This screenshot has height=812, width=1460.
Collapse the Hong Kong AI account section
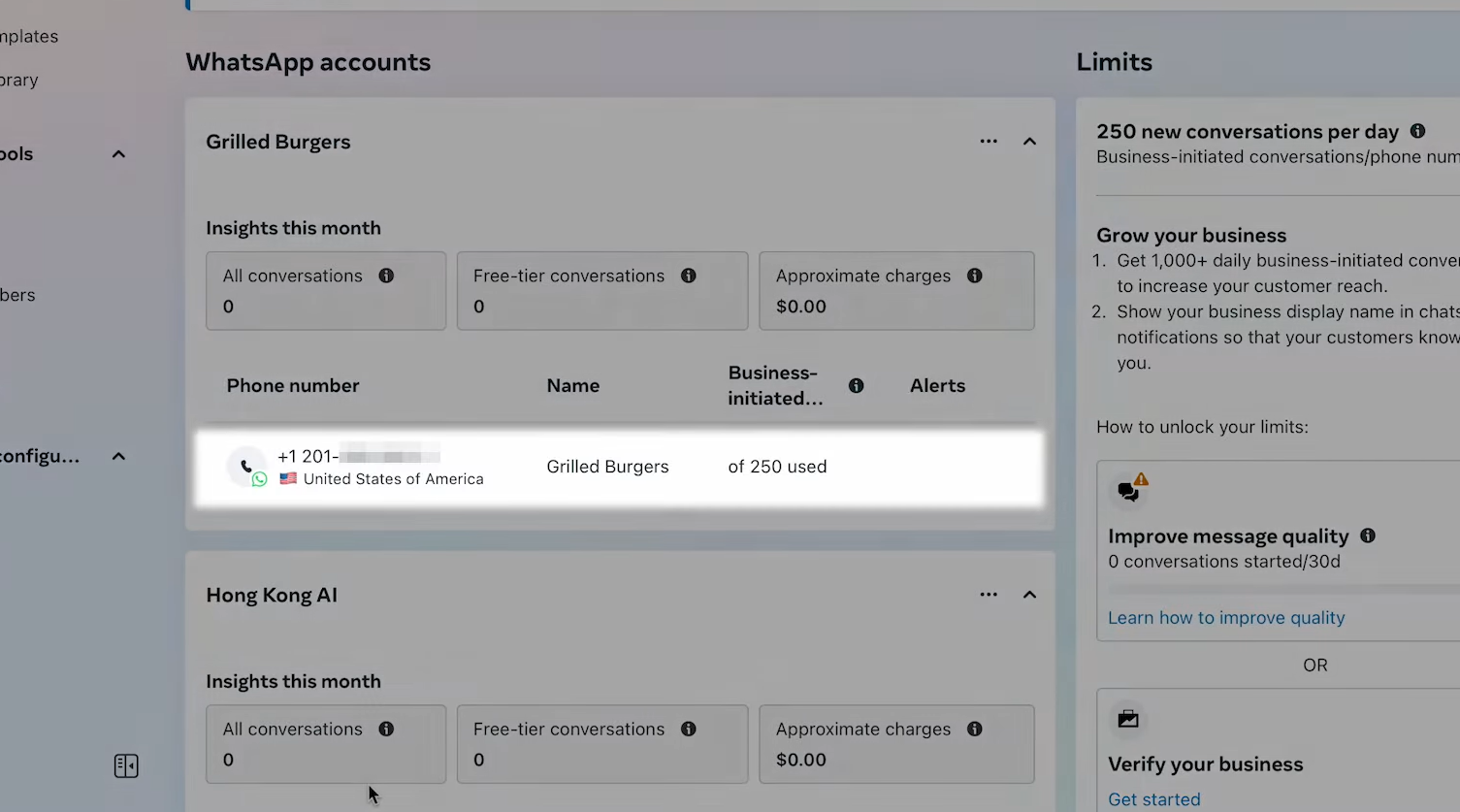click(1029, 595)
